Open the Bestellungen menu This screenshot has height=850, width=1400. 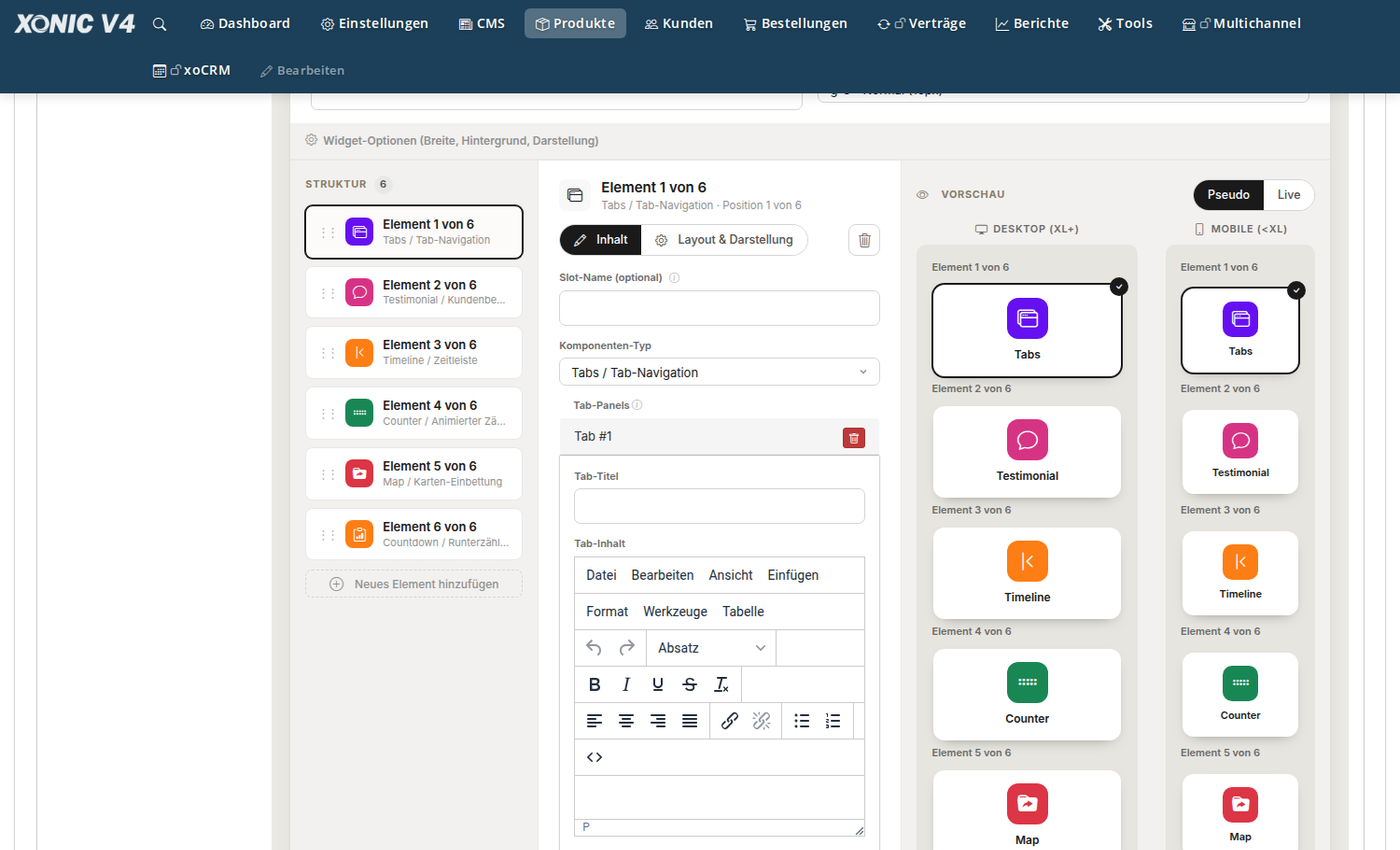pos(795,23)
